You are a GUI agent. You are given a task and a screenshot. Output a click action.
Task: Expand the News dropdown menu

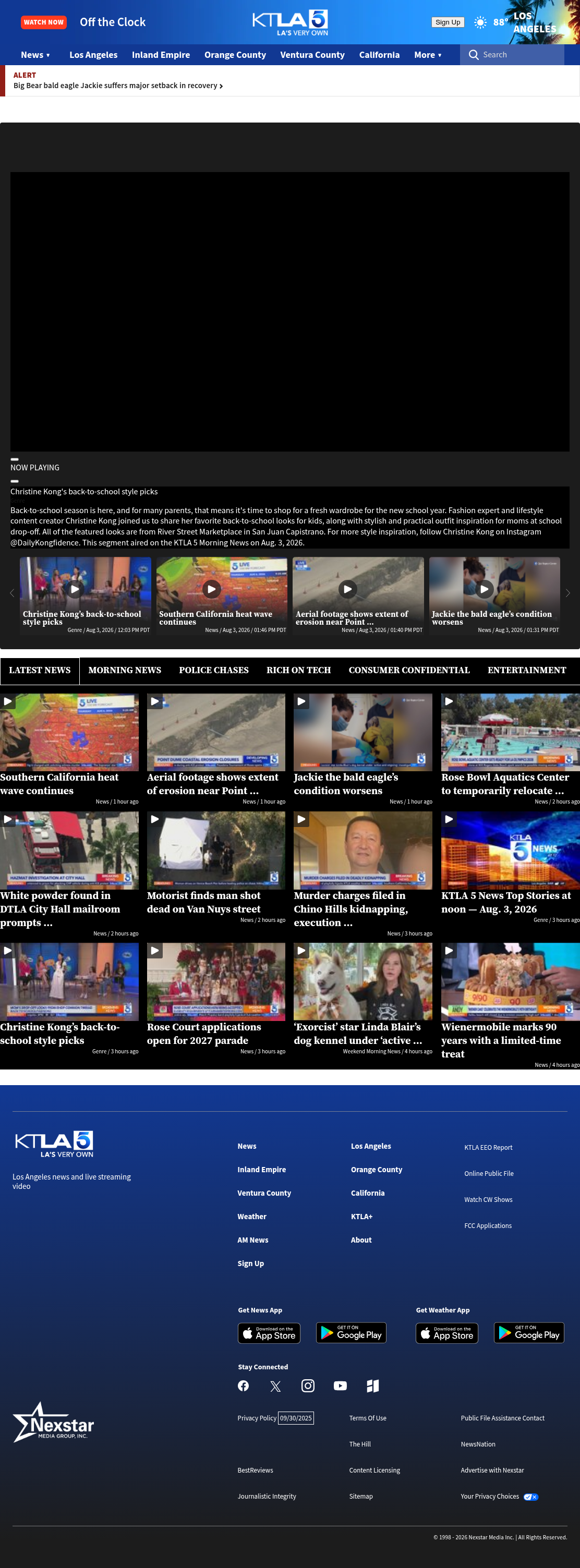click(35, 55)
